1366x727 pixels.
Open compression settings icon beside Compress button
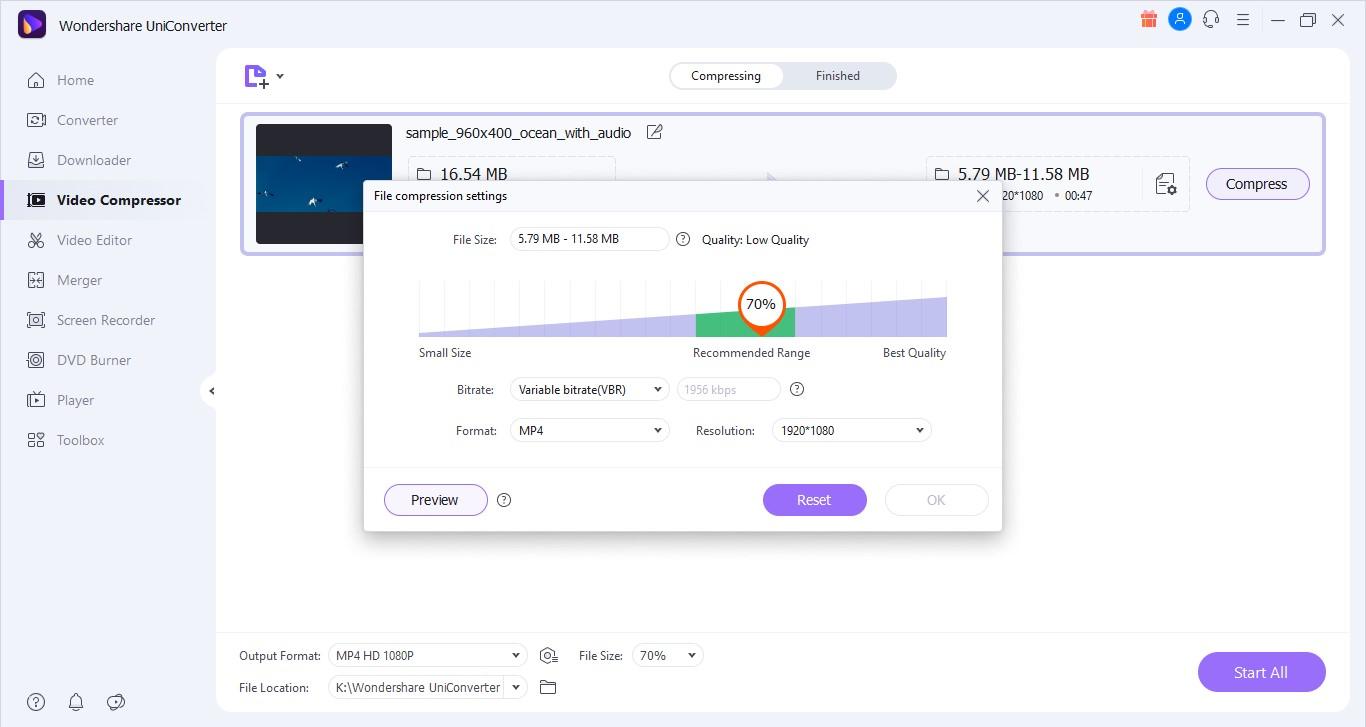click(1166, 184)
